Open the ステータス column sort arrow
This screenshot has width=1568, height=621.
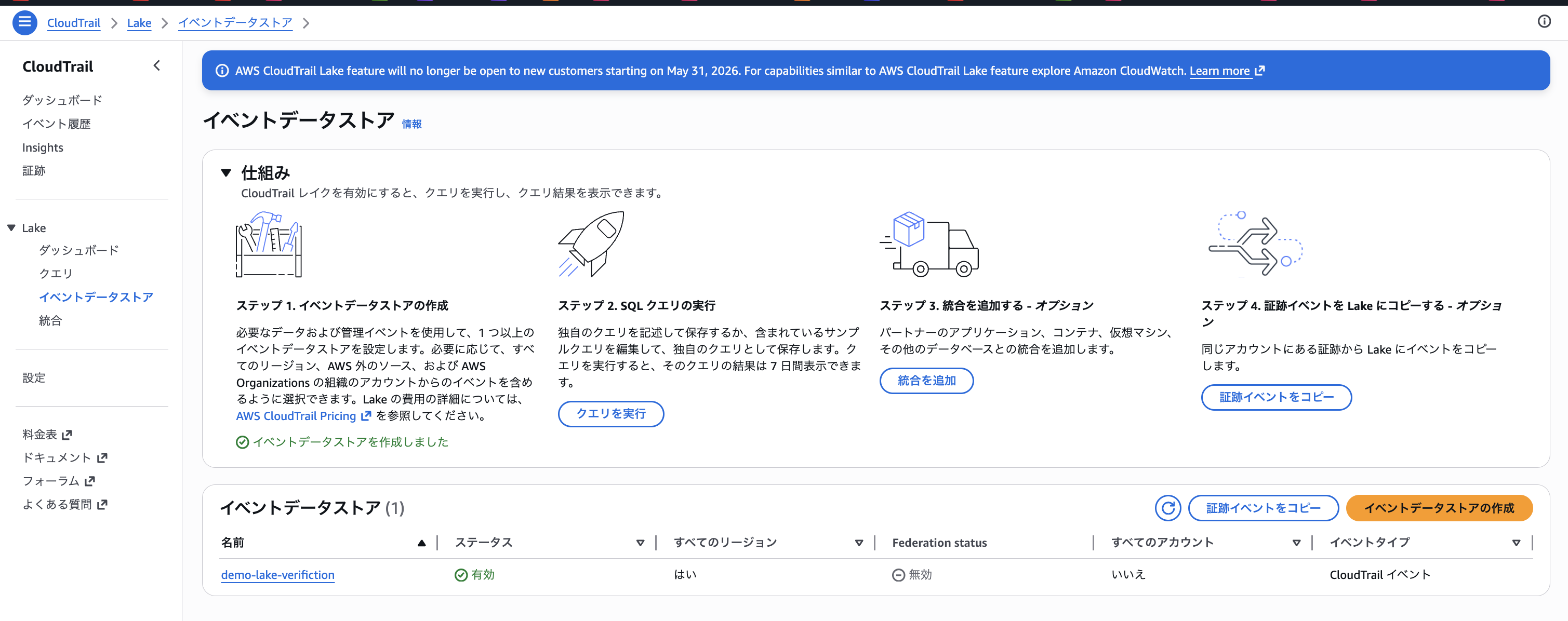640,543
